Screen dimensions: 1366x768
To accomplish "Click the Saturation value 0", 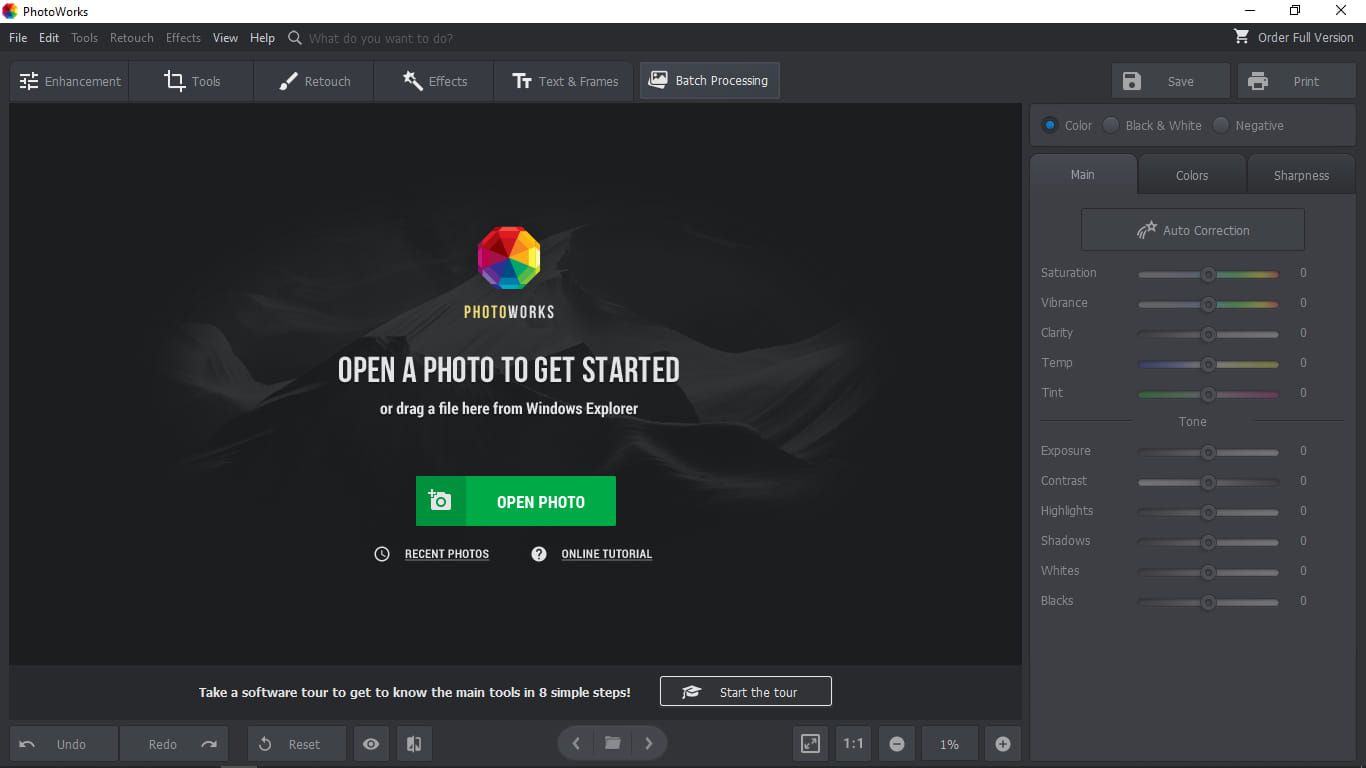I will (x=1303, y=273).
